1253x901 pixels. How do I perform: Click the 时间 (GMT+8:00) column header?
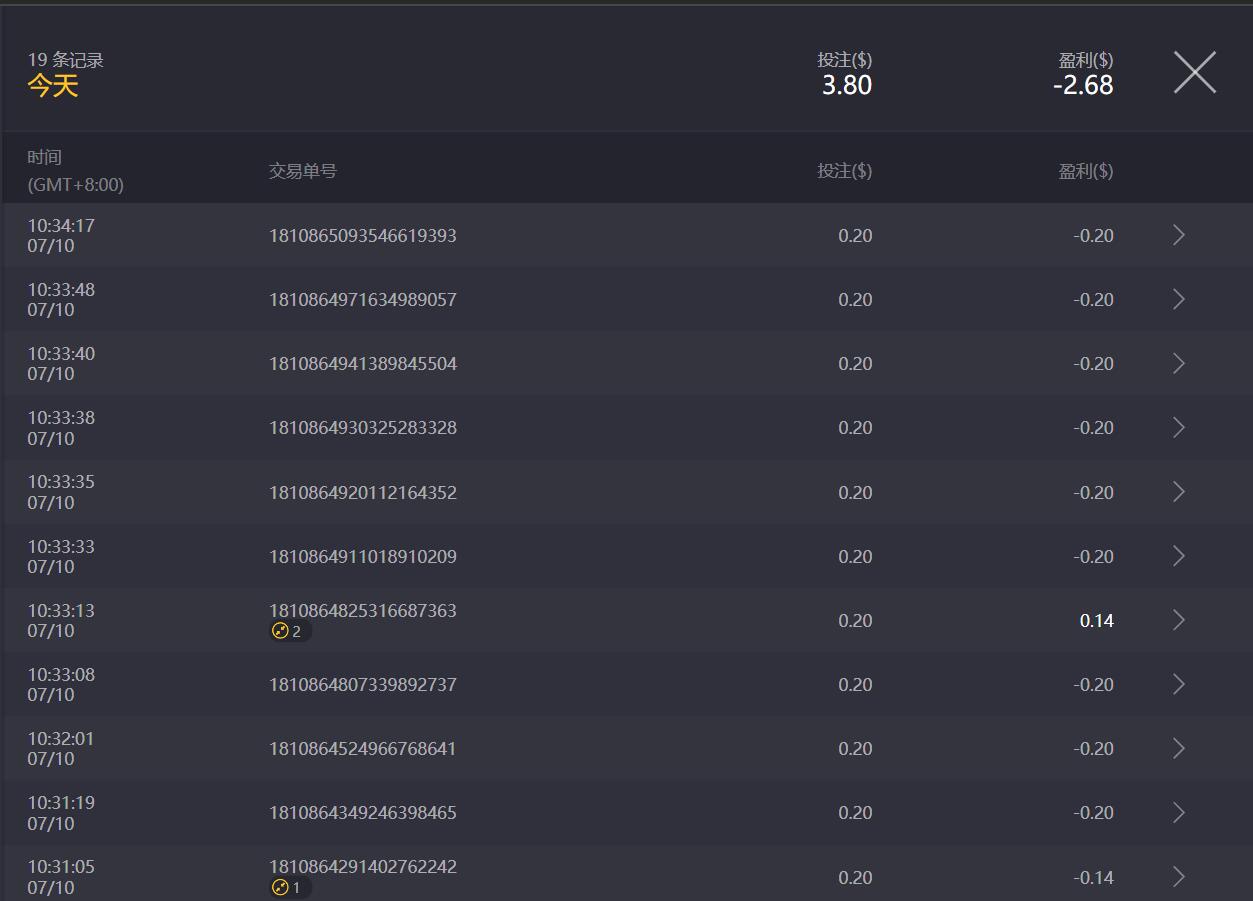click(x=75, y=171)
